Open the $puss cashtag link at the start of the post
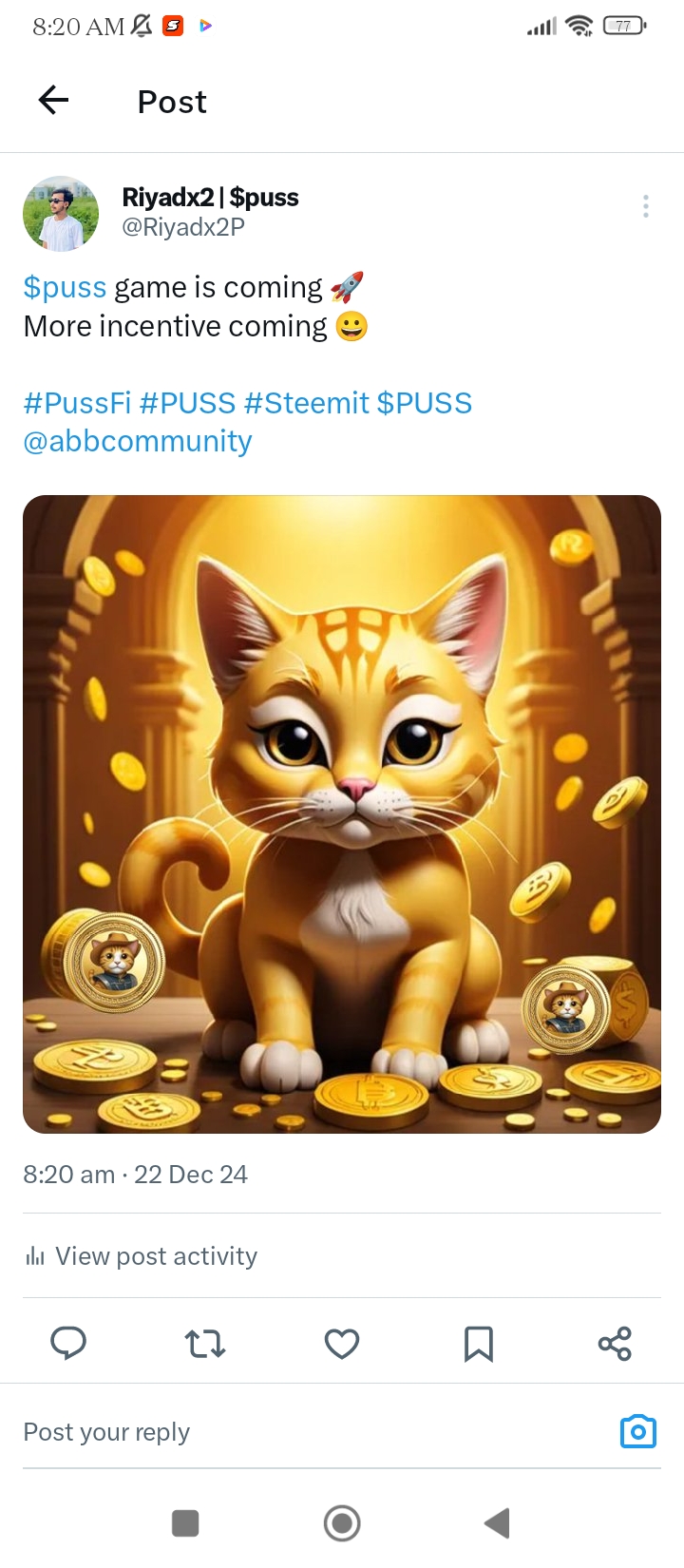684x1568 pixels. point(65,287)
